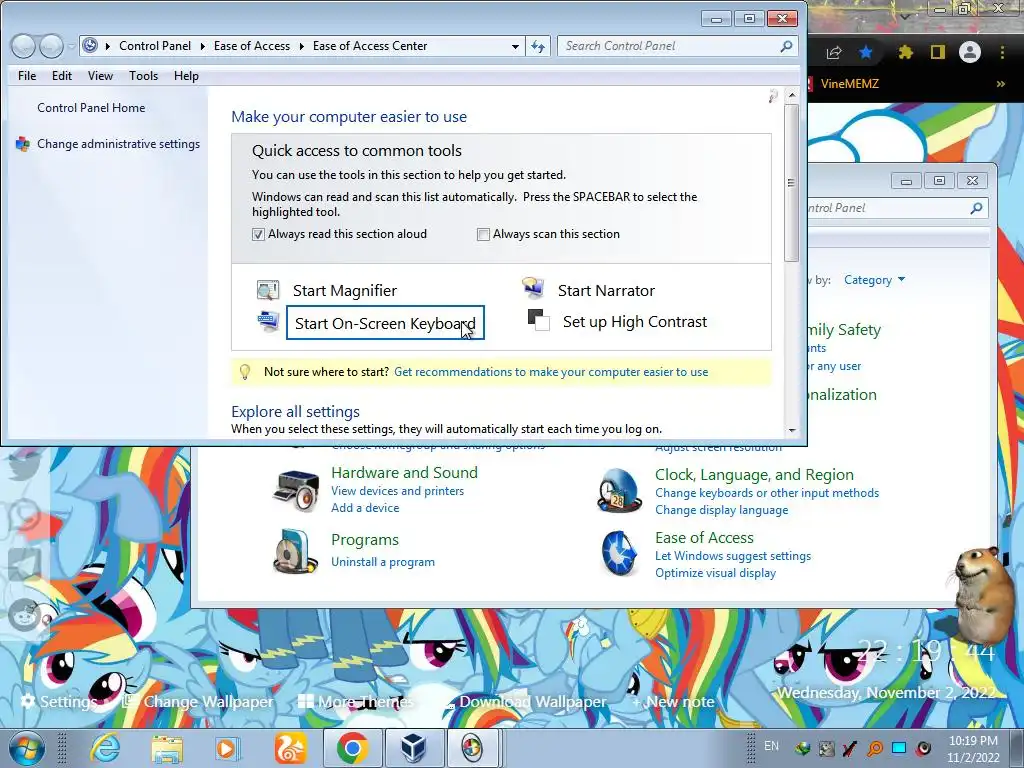The width and height of the screenshot is (1024, 768).
Task: Click the Ease of Access vertical scrollbar thumb
Action: pos(791,183)
